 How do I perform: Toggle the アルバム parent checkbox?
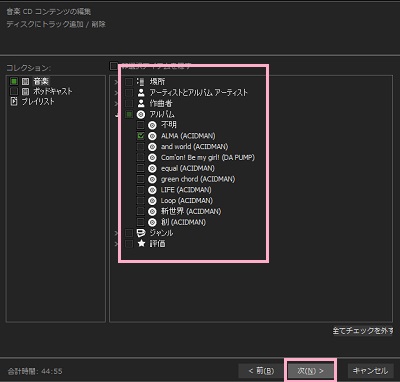click(129, 114)
